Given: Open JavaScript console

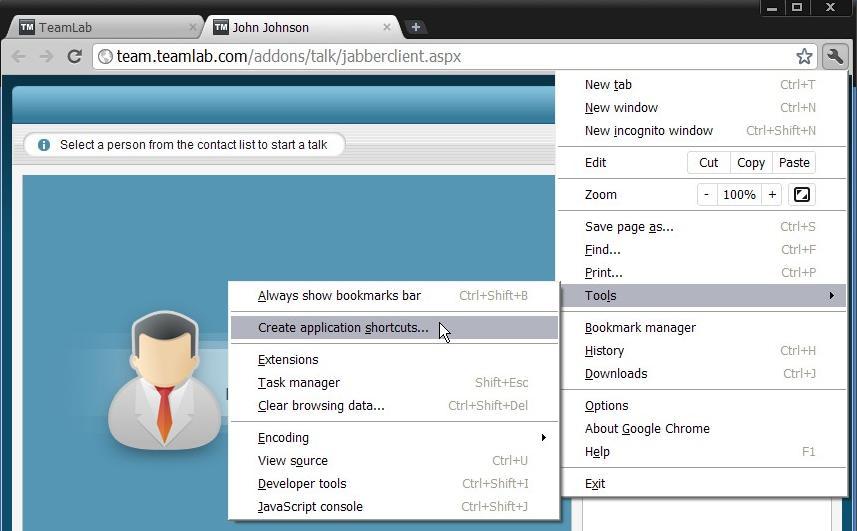Looking at the screenshot, I should 394,506.
